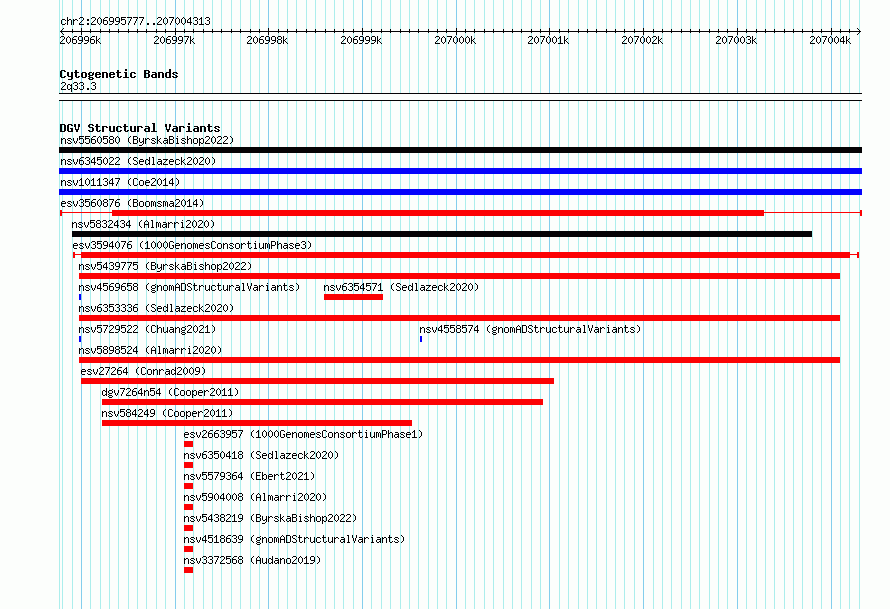Image resolution: width=890 pixels, height=609 pixels.
Task: Click the DGV Structural Variants track title
Action: (140, 128)
